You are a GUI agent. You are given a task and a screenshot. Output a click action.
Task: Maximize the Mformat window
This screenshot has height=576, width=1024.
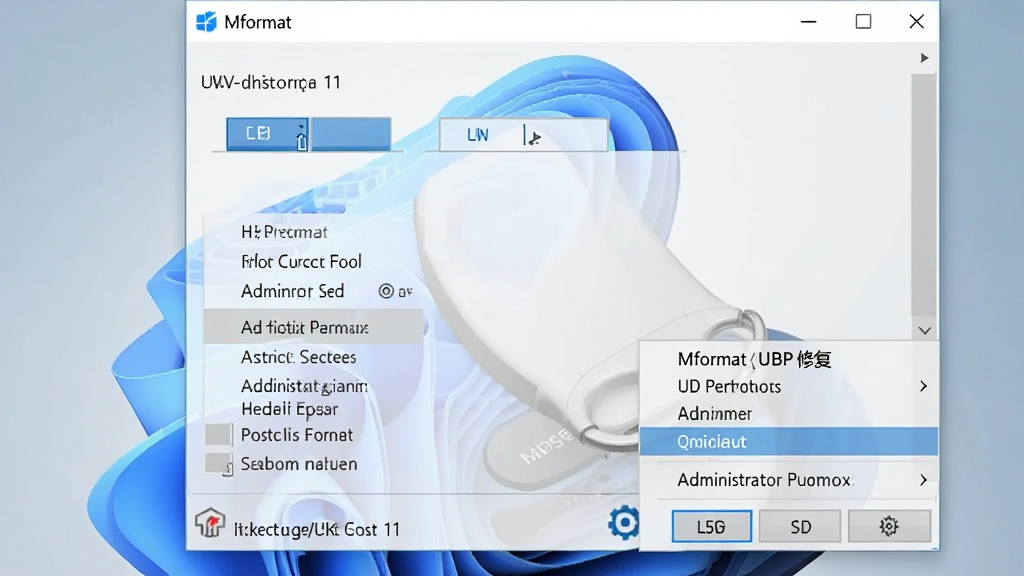click(x=863, y=22)
